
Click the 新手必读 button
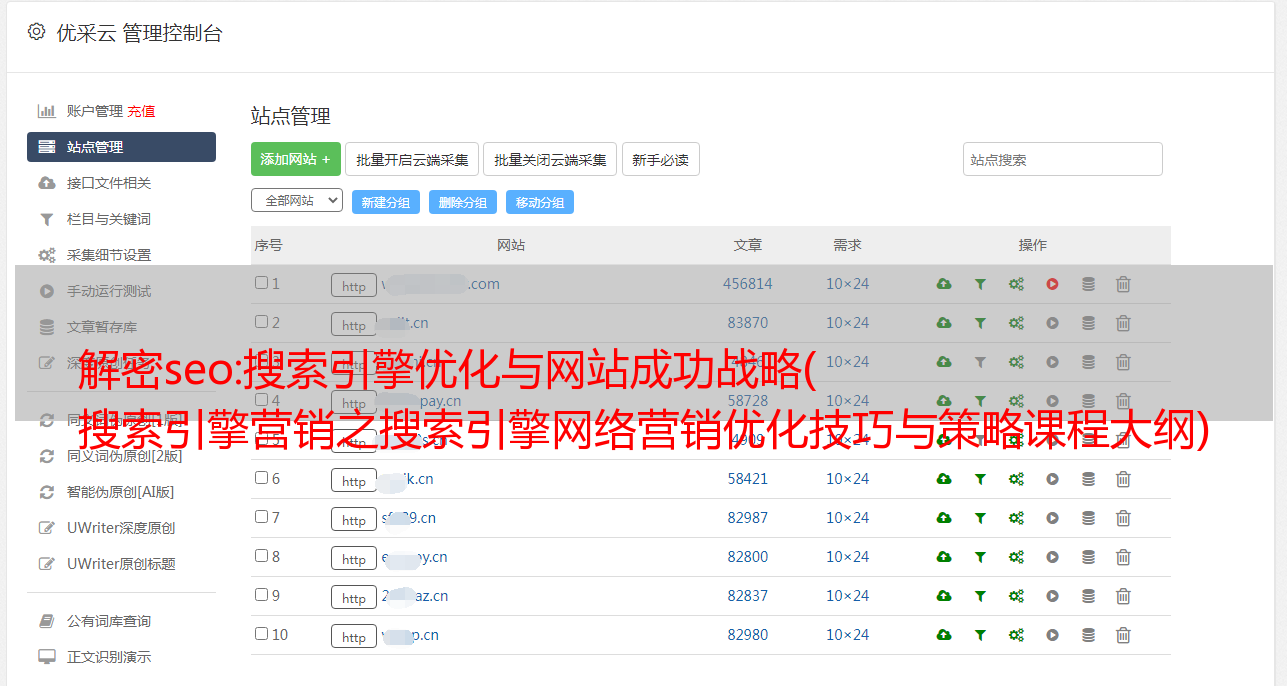tap(661, 159)
